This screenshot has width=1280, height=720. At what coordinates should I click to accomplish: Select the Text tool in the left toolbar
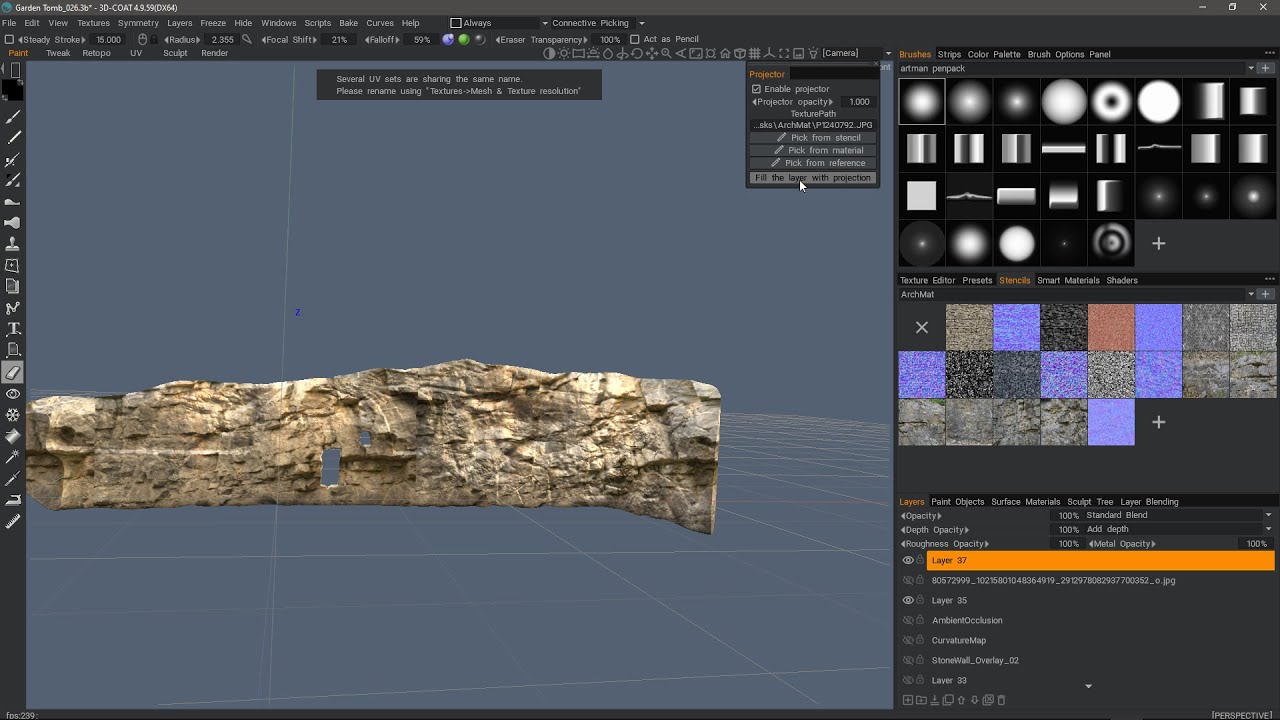[x=12, y=328]
